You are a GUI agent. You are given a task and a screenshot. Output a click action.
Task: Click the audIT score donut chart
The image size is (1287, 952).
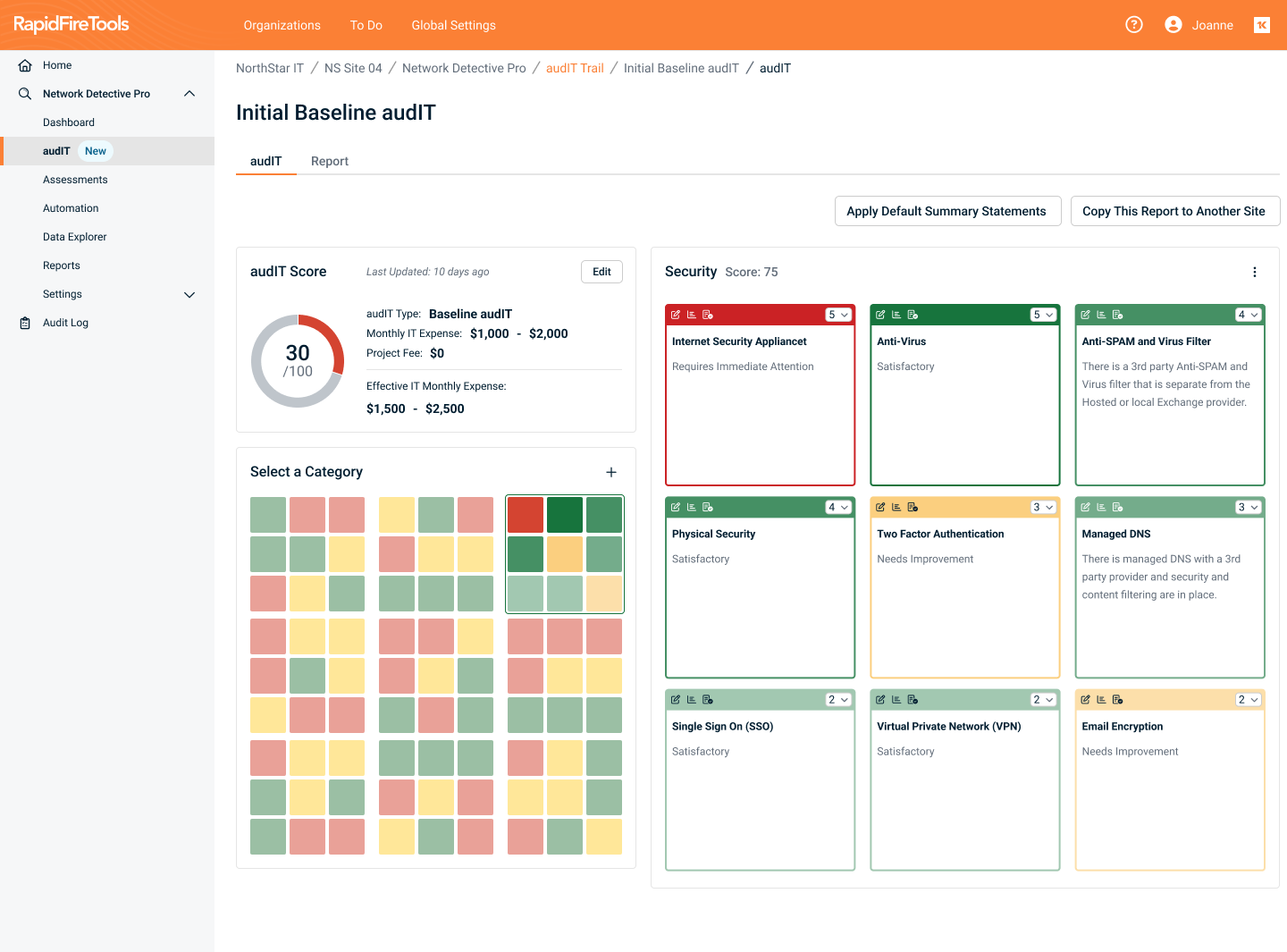[298, 361]
